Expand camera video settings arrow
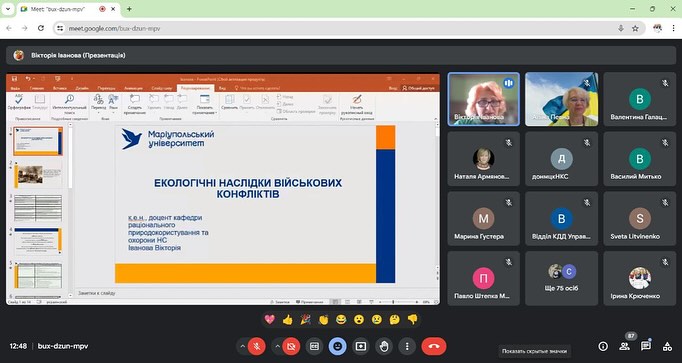This screenshot has width=682, height=363. pos(277,346)
